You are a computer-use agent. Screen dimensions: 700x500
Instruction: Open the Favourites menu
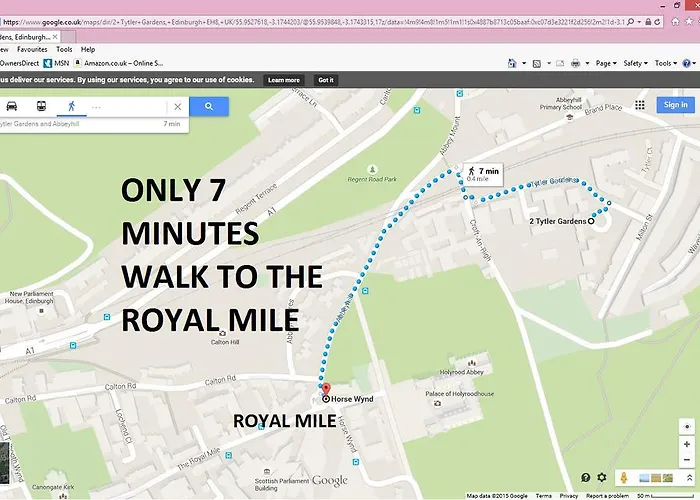tap(32, 49)
